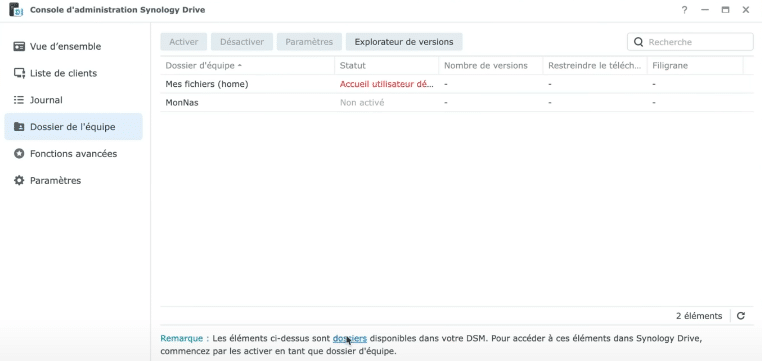762x361 pixels.
Task: Click the red Accueil utilisateur dé... status
Action: [386, 84]
